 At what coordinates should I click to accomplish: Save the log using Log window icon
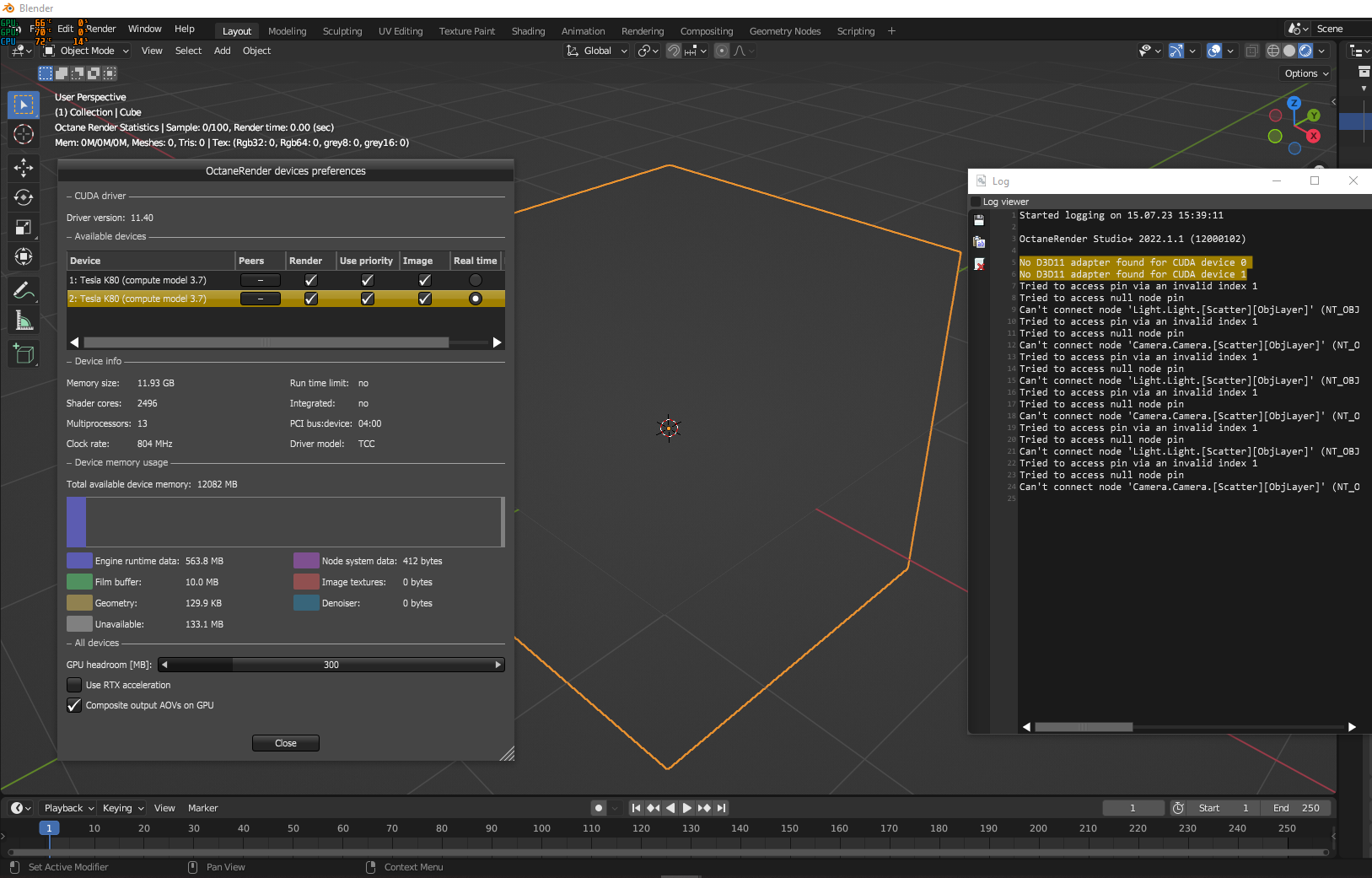coord(979,220)
